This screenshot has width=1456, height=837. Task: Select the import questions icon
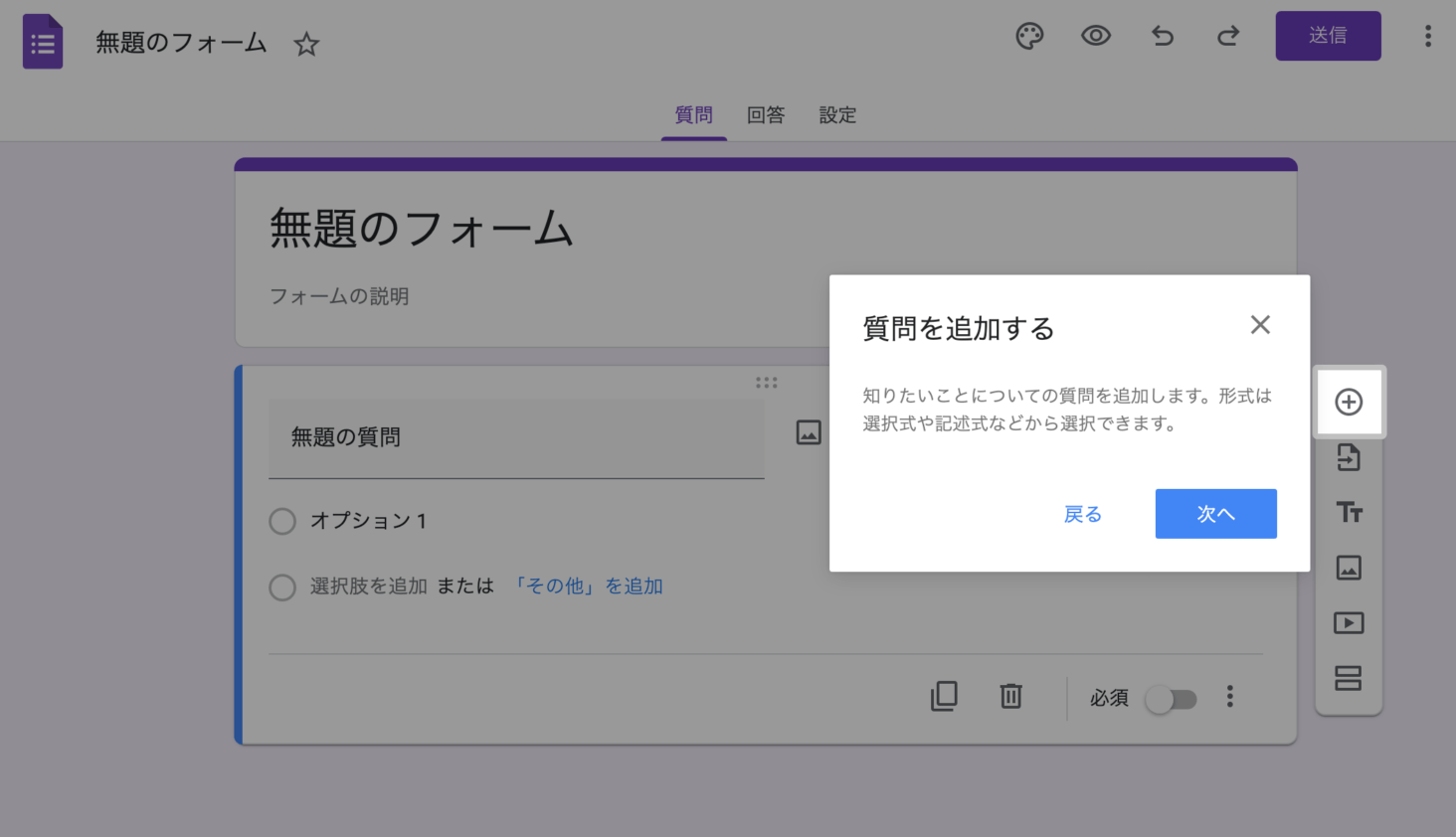click(x=1349, y=457)
